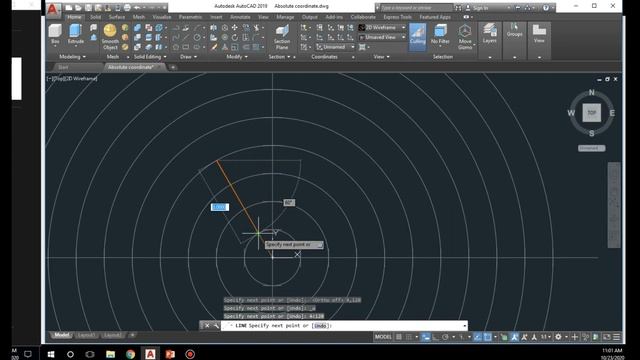640x360 pixels.
Task: Click the Windows Start button in taskbar
Action: tap(51, 354)
